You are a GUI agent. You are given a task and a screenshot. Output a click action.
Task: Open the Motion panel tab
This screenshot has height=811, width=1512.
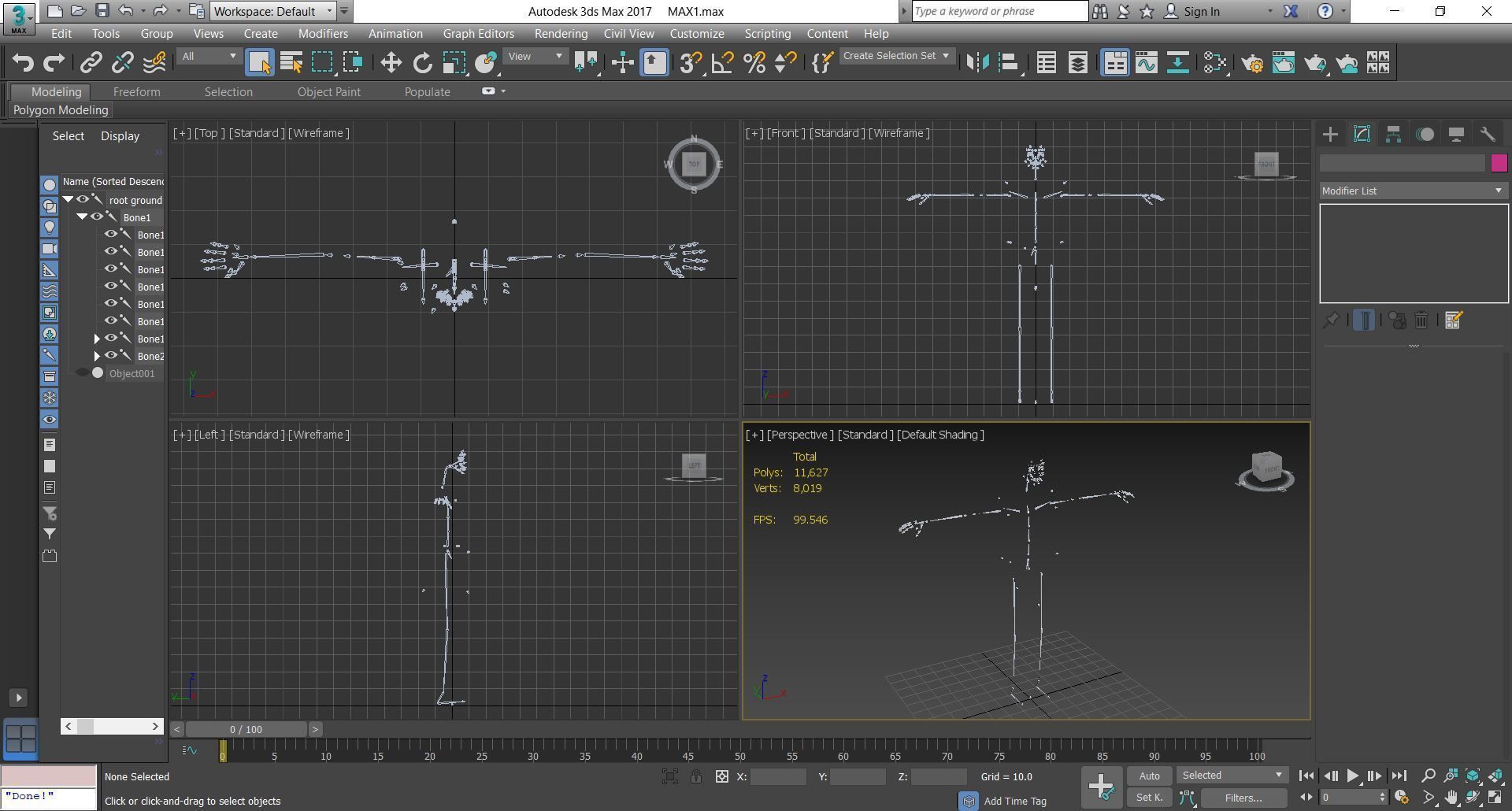1425,135
